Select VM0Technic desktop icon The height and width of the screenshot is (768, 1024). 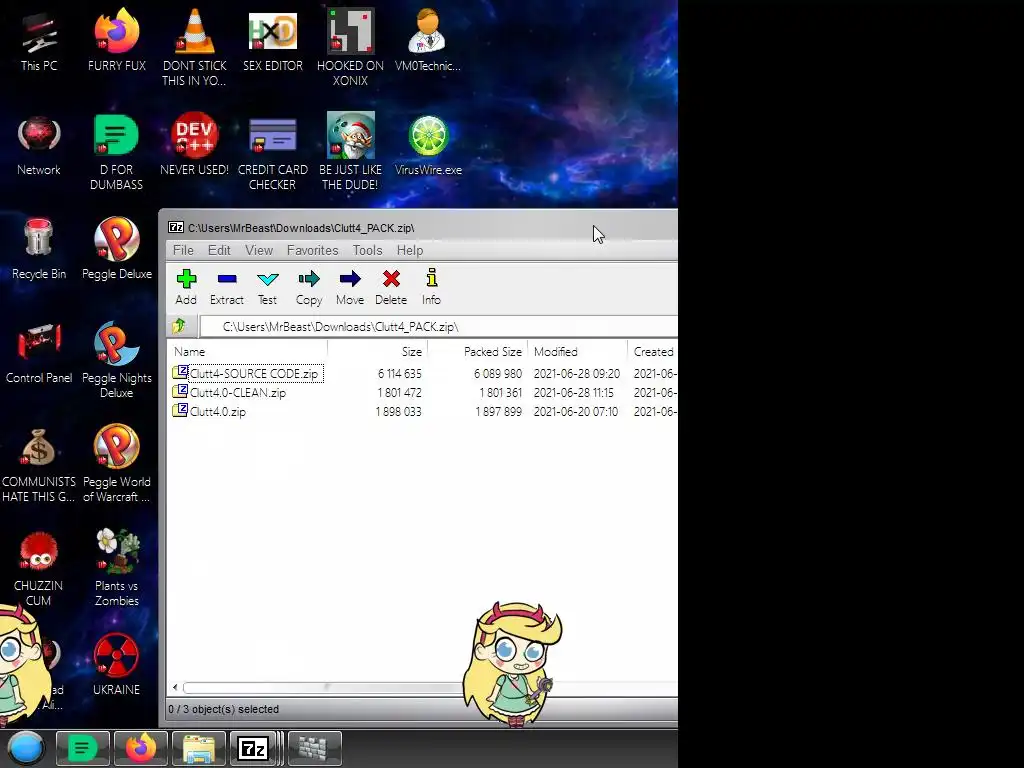pyautogui.click(x=428, y=40)
